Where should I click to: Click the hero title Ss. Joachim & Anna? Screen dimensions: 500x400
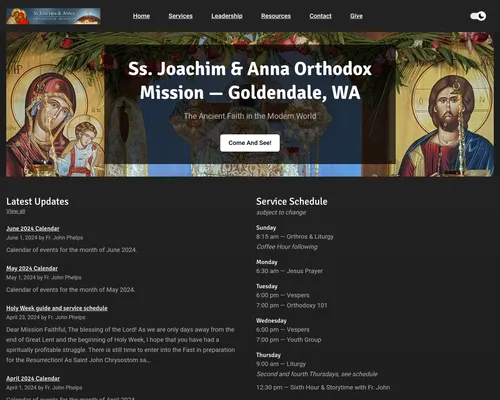pyautogui.click(x=250, y=80)
